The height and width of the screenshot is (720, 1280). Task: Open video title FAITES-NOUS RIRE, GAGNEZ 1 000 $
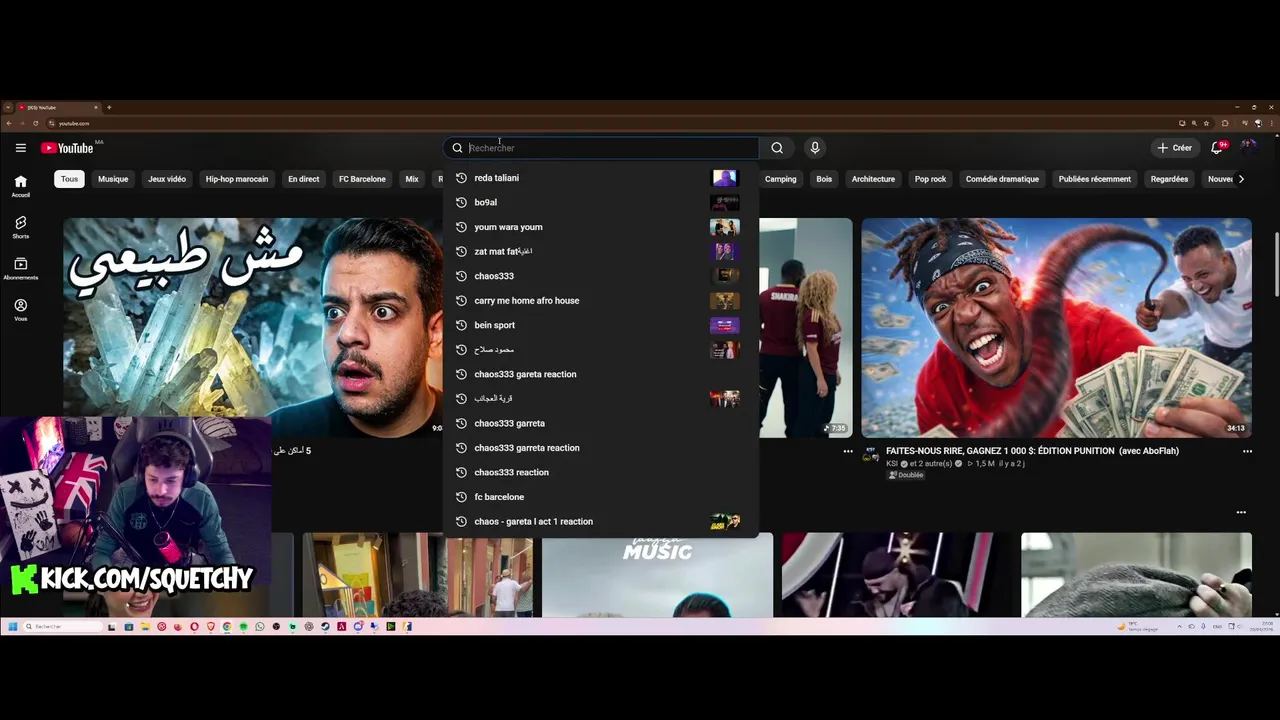pos(1032,451)
